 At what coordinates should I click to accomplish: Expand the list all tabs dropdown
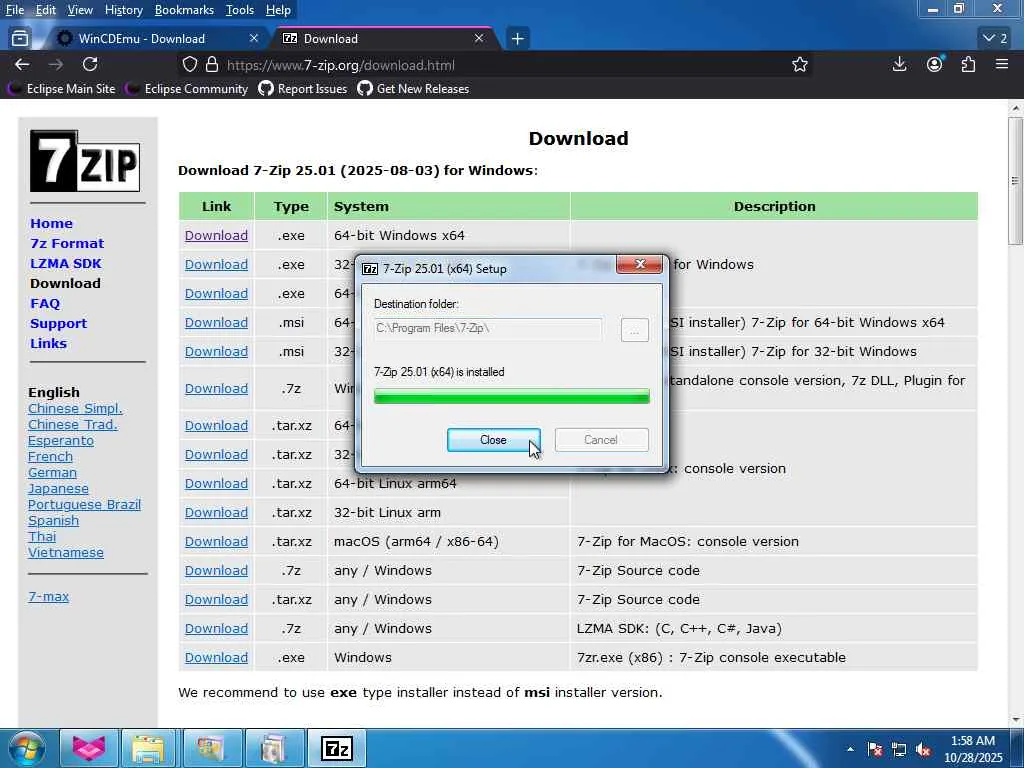pos(995,39)
